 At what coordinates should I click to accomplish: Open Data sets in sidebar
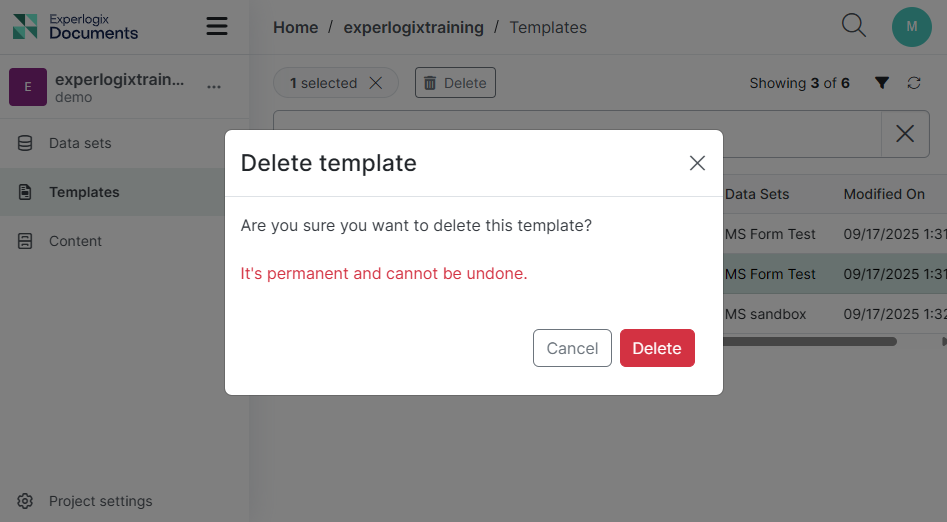(x=80, y=143)
